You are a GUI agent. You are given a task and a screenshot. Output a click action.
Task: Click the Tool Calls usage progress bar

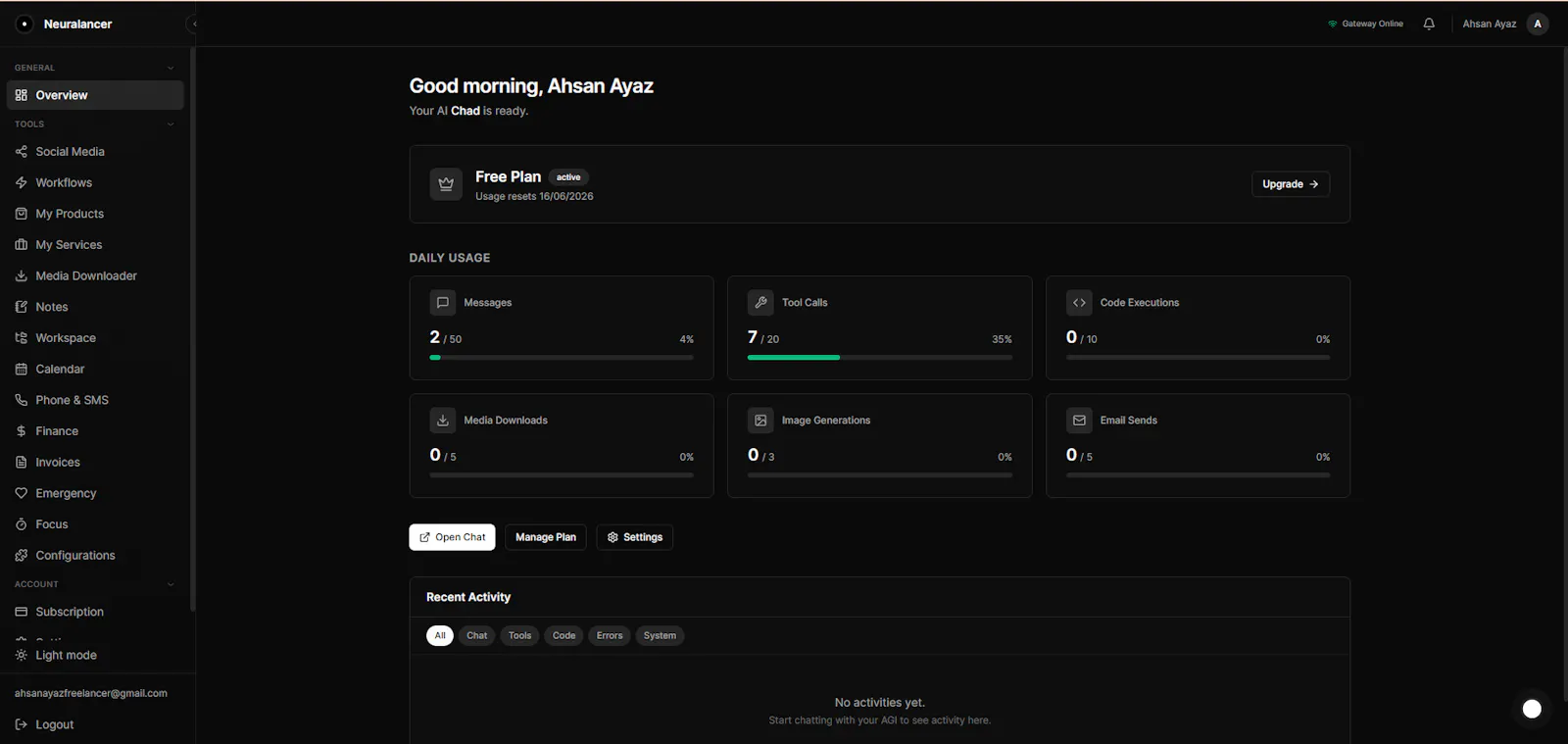(x=880, y=358)
